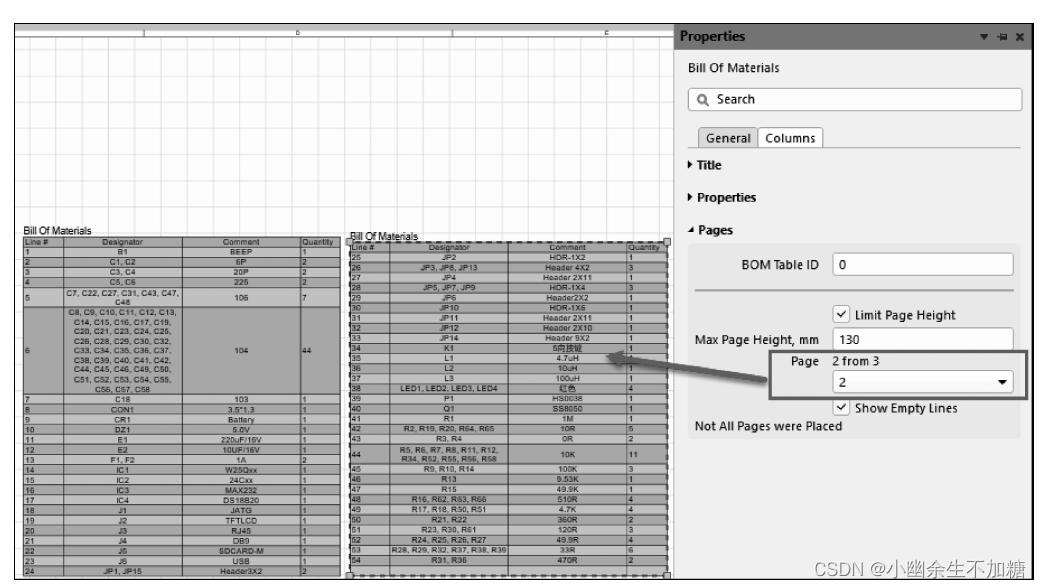This screenshot has height=588, width=1041.
Task: Select the DZ1 designator cell
Action: point(122,429)
